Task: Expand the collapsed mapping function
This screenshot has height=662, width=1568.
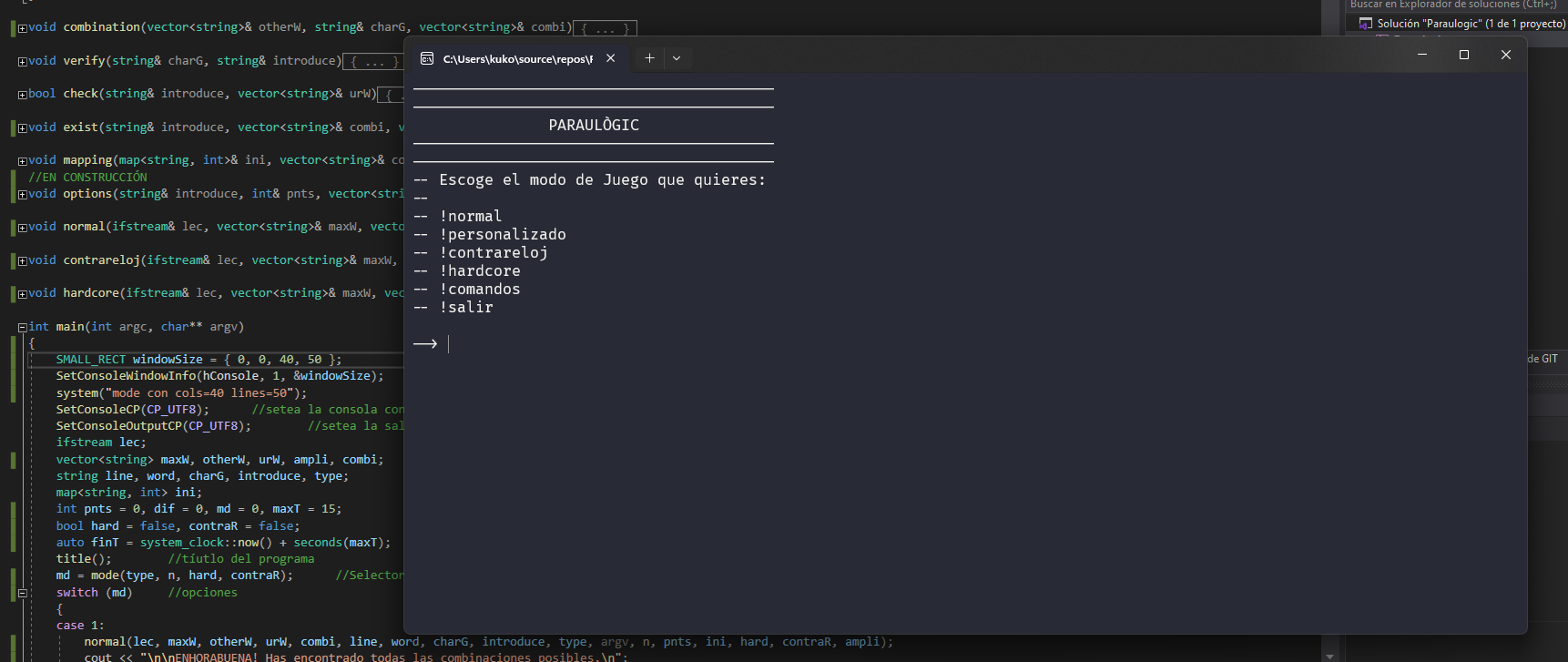Action: coord(22,161)
